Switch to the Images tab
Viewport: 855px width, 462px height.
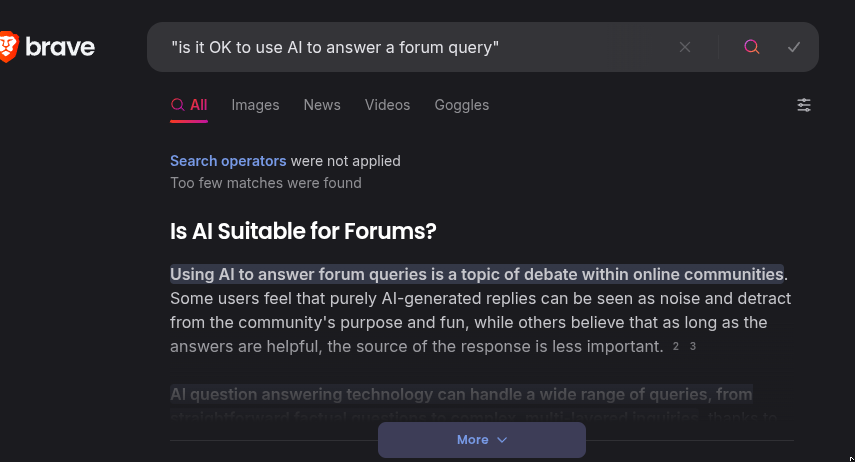pos(255,105)
